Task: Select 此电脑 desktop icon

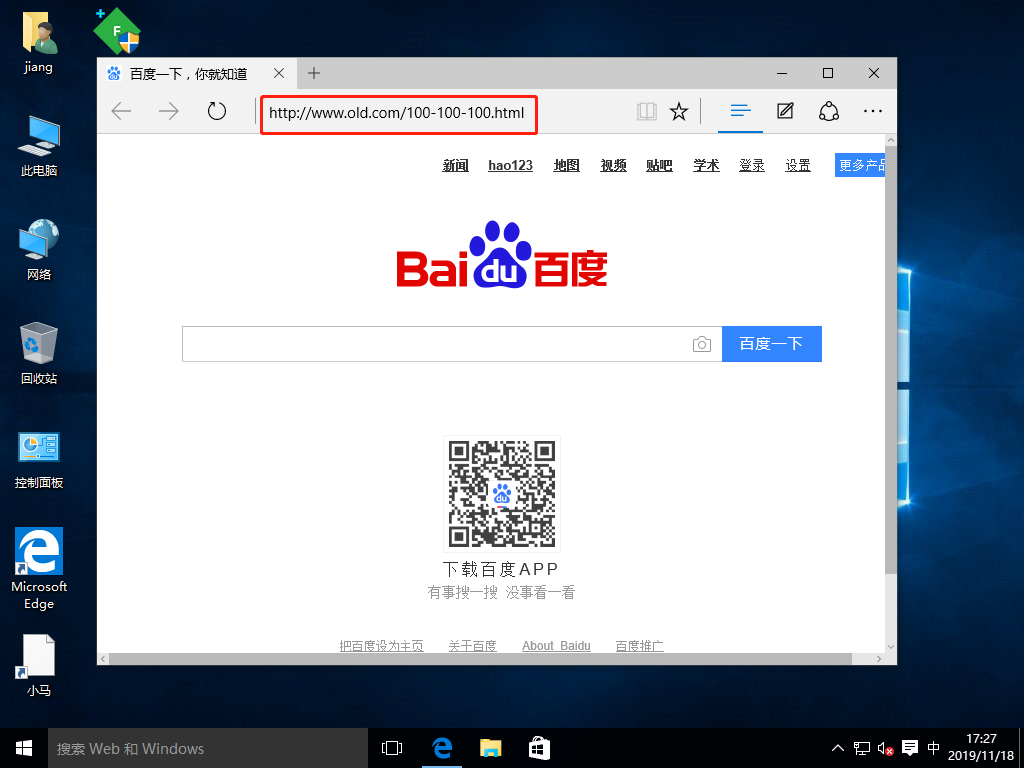Action: click(39, 146)
